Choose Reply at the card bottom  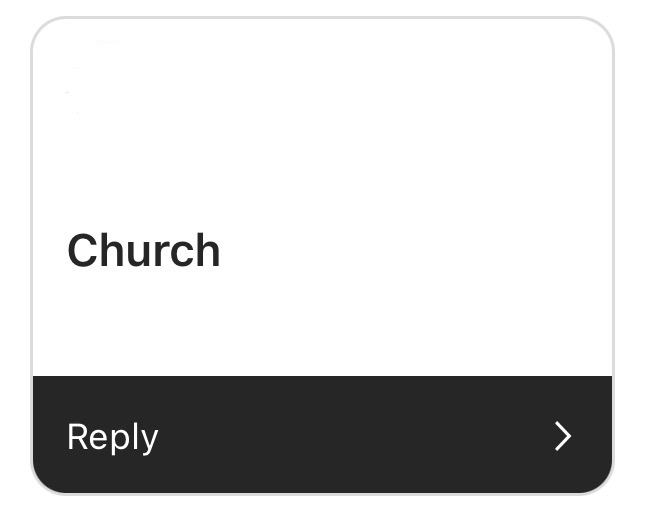tap(112, 437)
